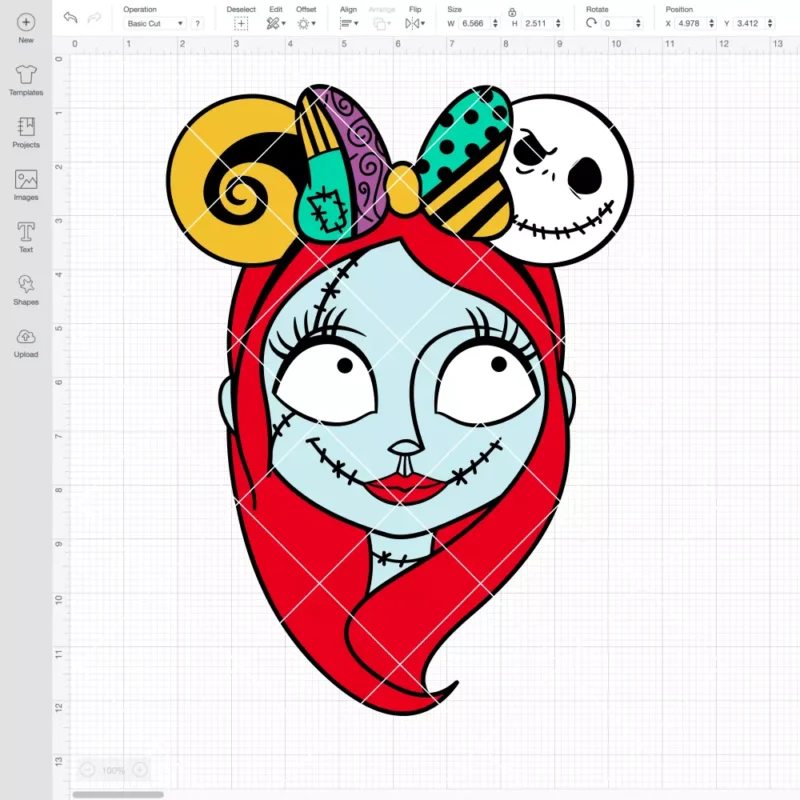Click Sally's red lips on canvas
This screenshot has width=800, height=800.
[406, 488]
